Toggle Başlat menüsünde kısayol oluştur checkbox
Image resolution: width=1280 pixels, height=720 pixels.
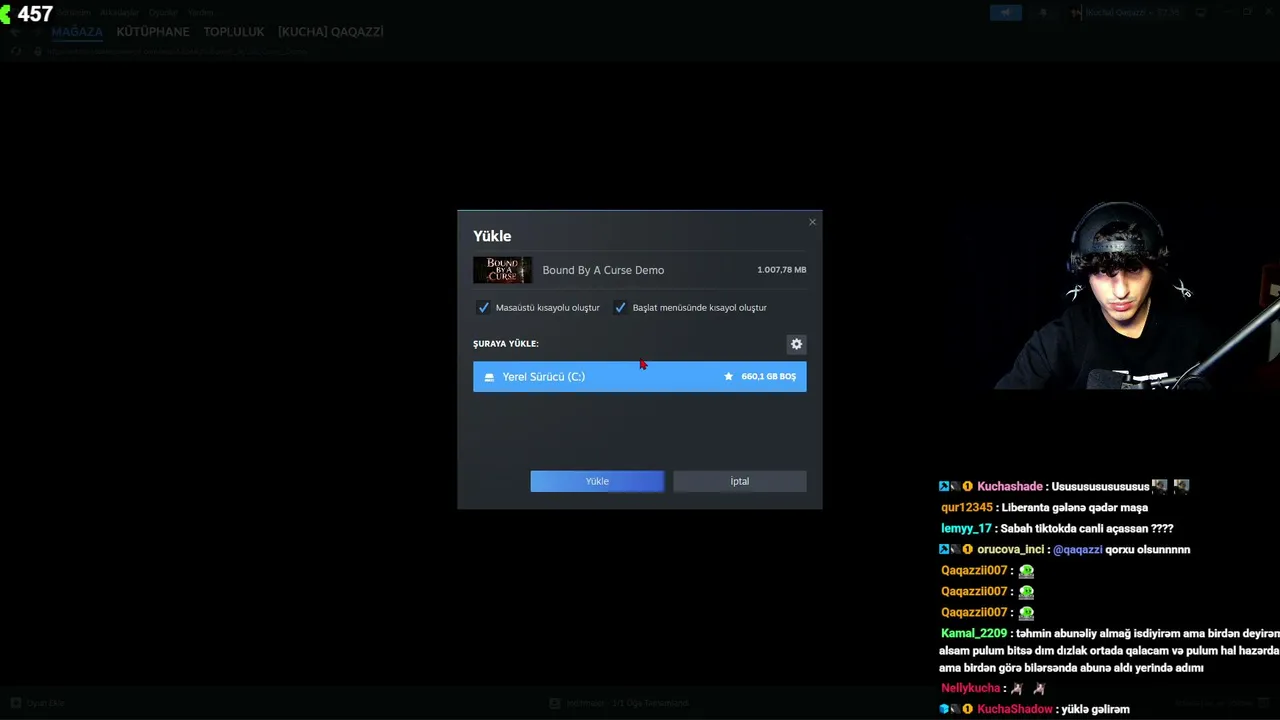620,308
